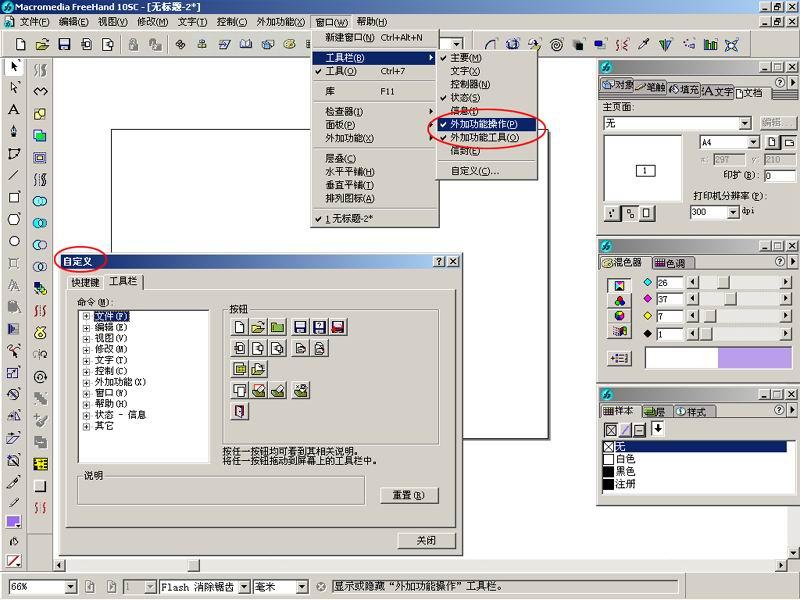Click New document button icon in Customize dialog
Screen dimensions: 800x600
(x=239, y=327)
